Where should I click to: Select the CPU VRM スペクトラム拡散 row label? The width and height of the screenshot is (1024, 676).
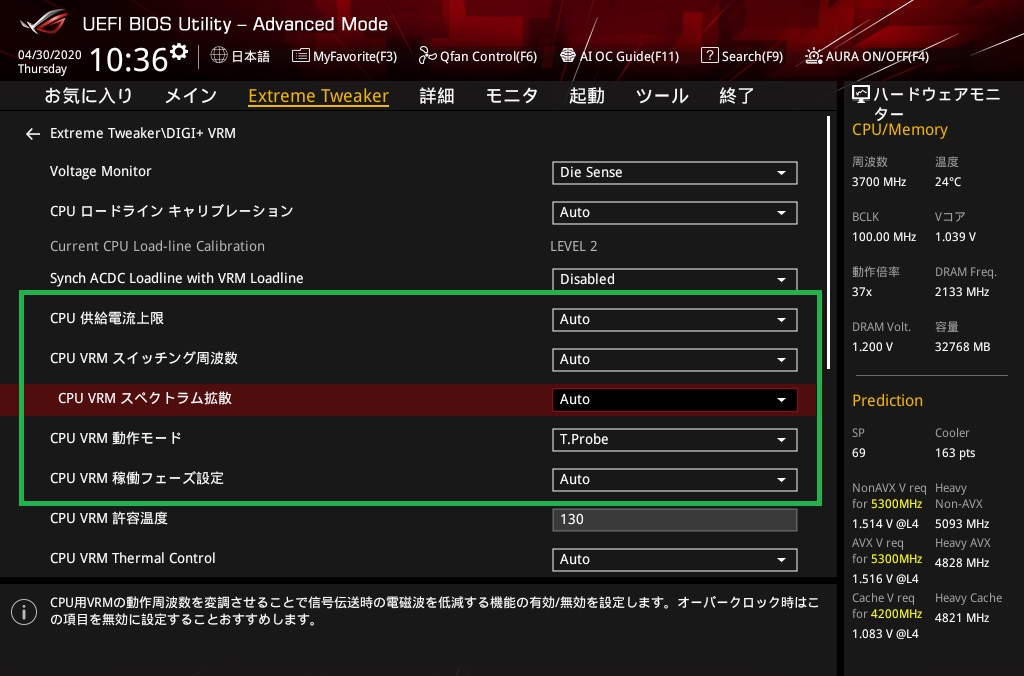click(145, 398)
